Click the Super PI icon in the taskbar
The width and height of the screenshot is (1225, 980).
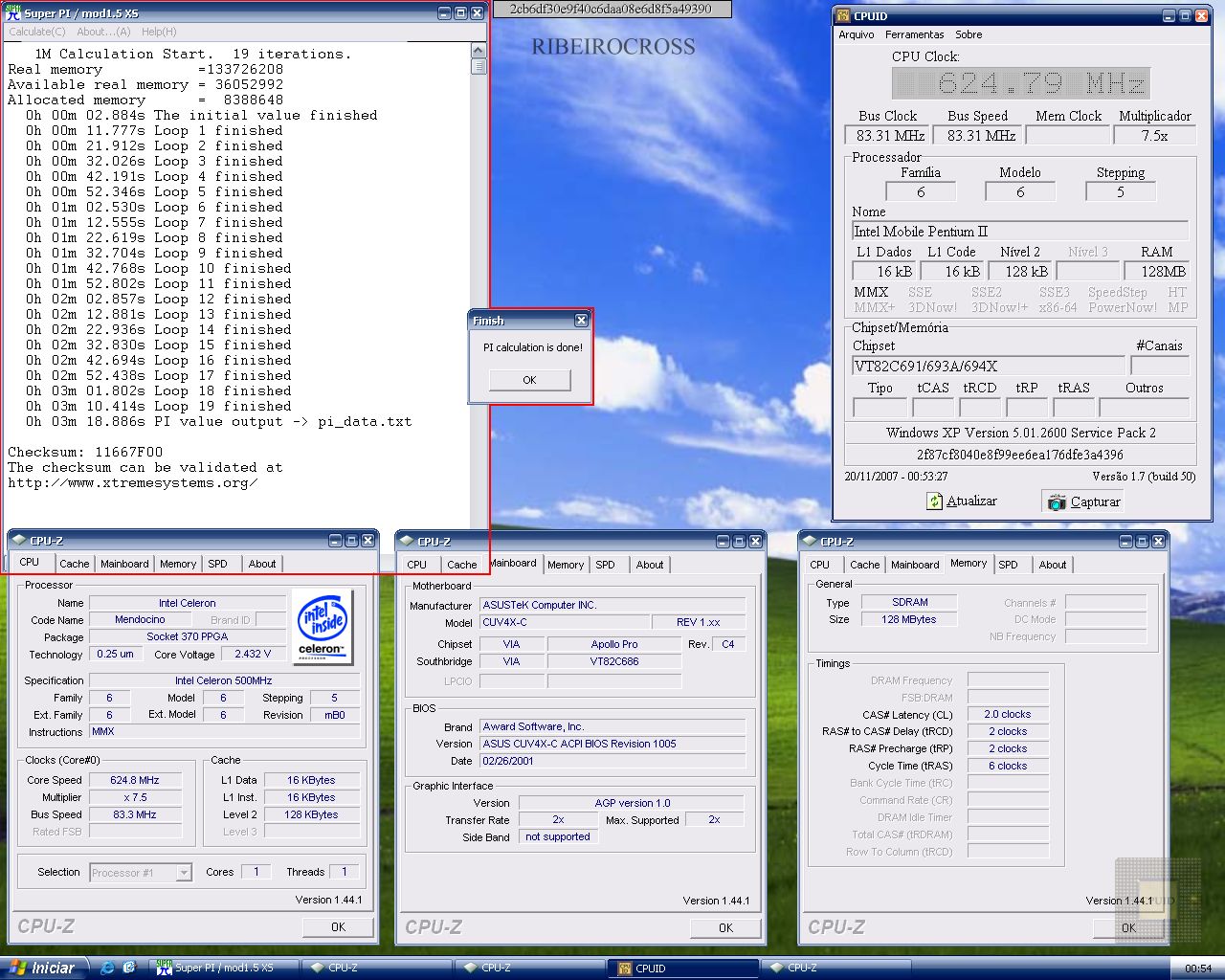tap(165, 968)
